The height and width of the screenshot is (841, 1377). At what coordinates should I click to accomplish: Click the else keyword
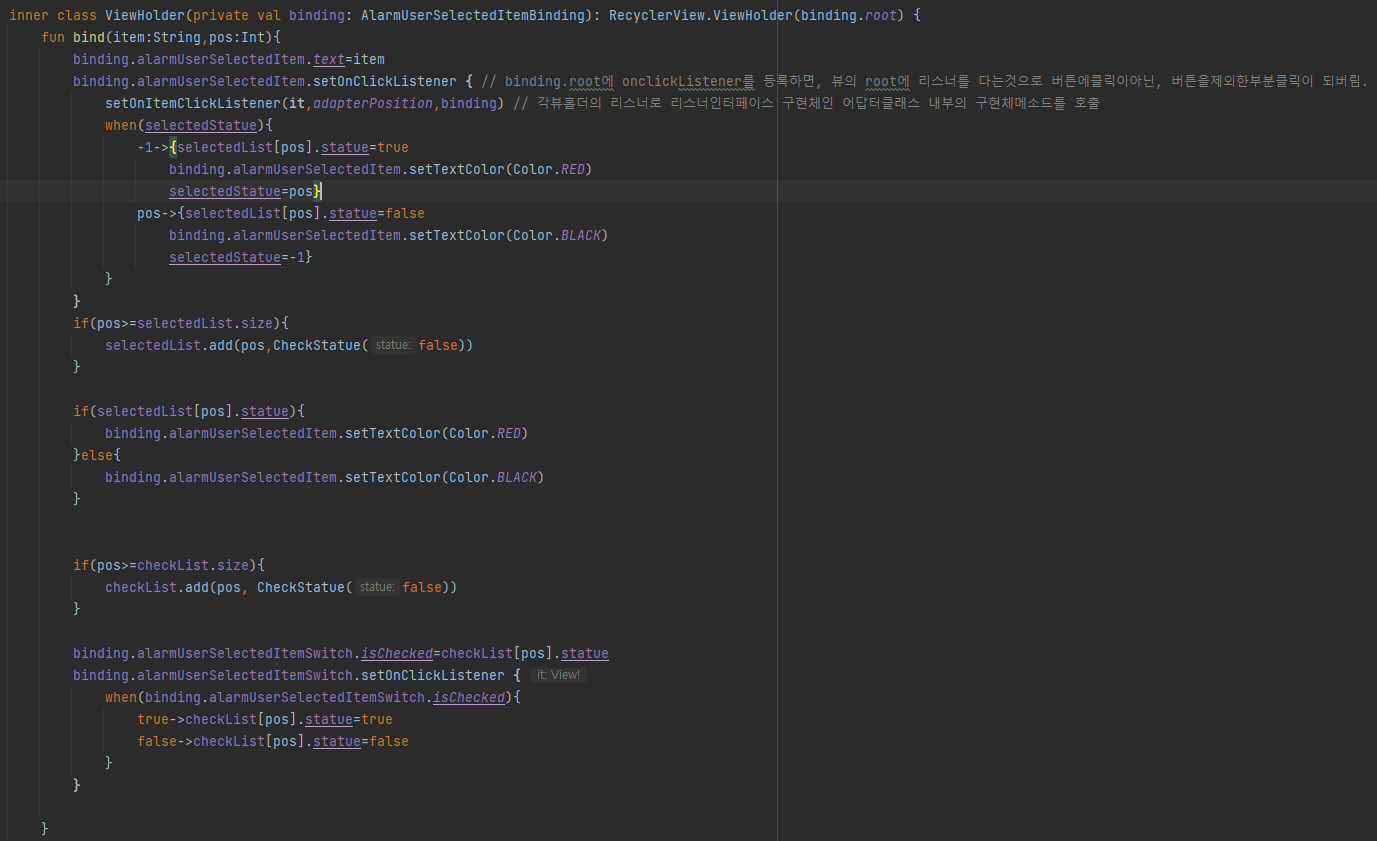[97, 456]
